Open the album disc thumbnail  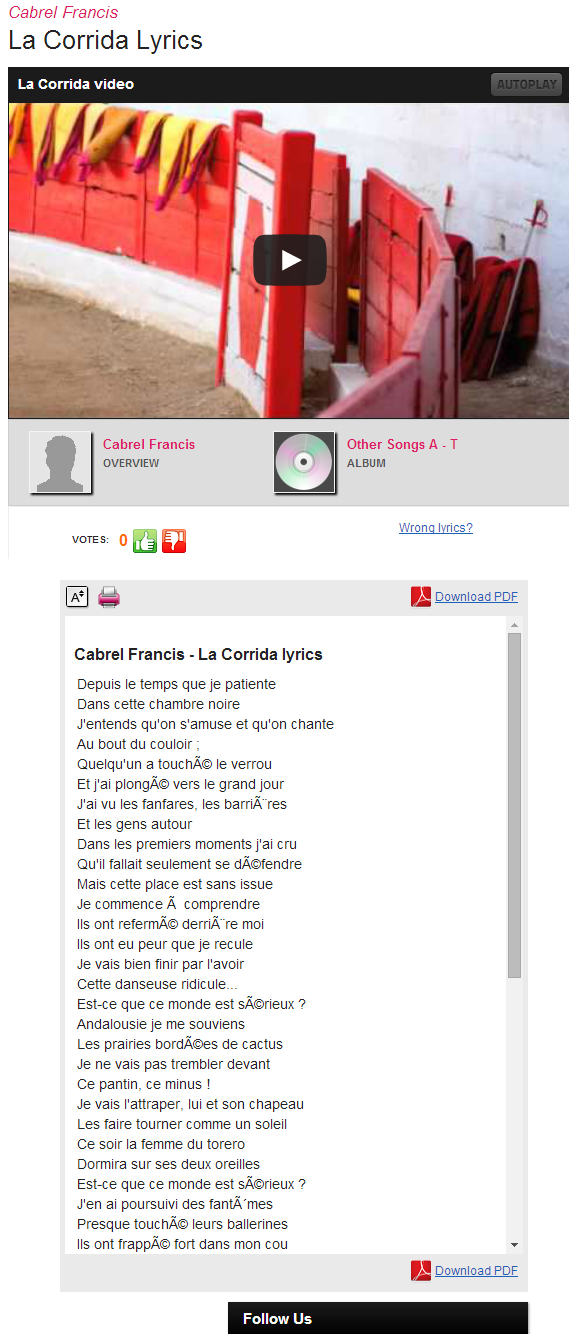tap(304, 462)
